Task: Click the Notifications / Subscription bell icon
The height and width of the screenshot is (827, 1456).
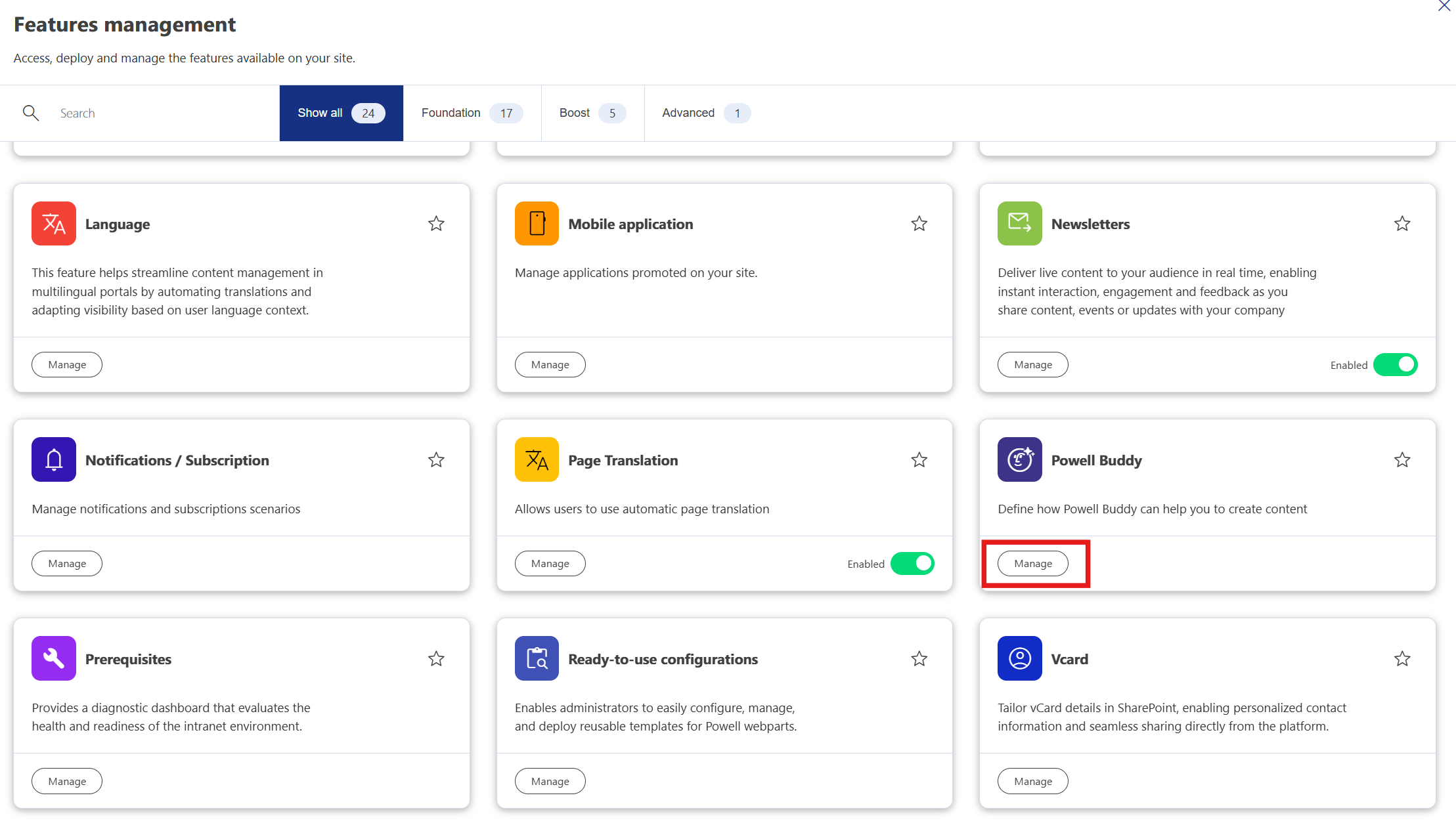Action: tap(54, 459)
